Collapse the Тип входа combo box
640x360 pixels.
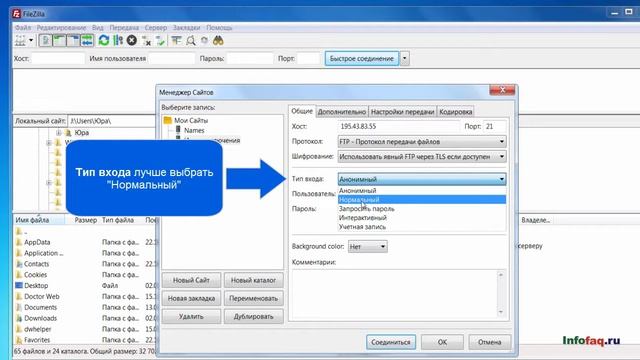[x=422, y=179]
